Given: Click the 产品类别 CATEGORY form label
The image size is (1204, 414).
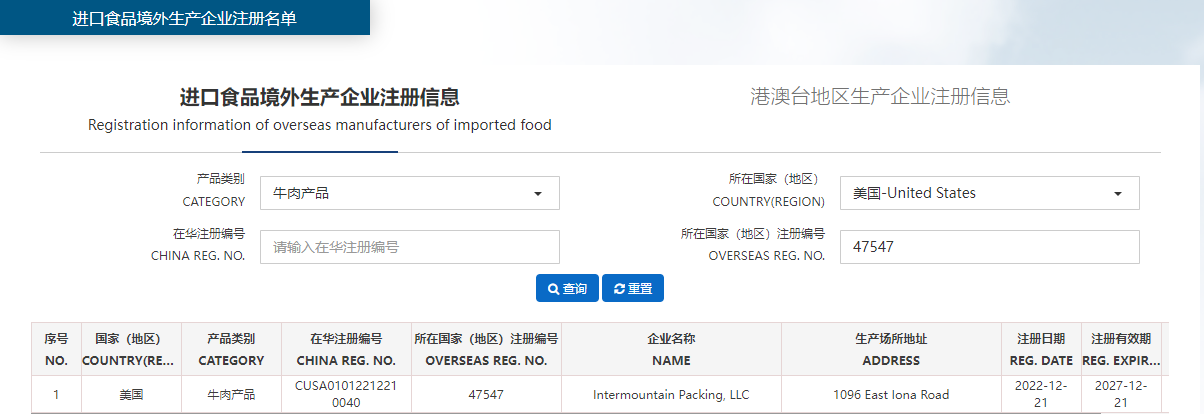Looking at the screenshot, I should [214, 190].
